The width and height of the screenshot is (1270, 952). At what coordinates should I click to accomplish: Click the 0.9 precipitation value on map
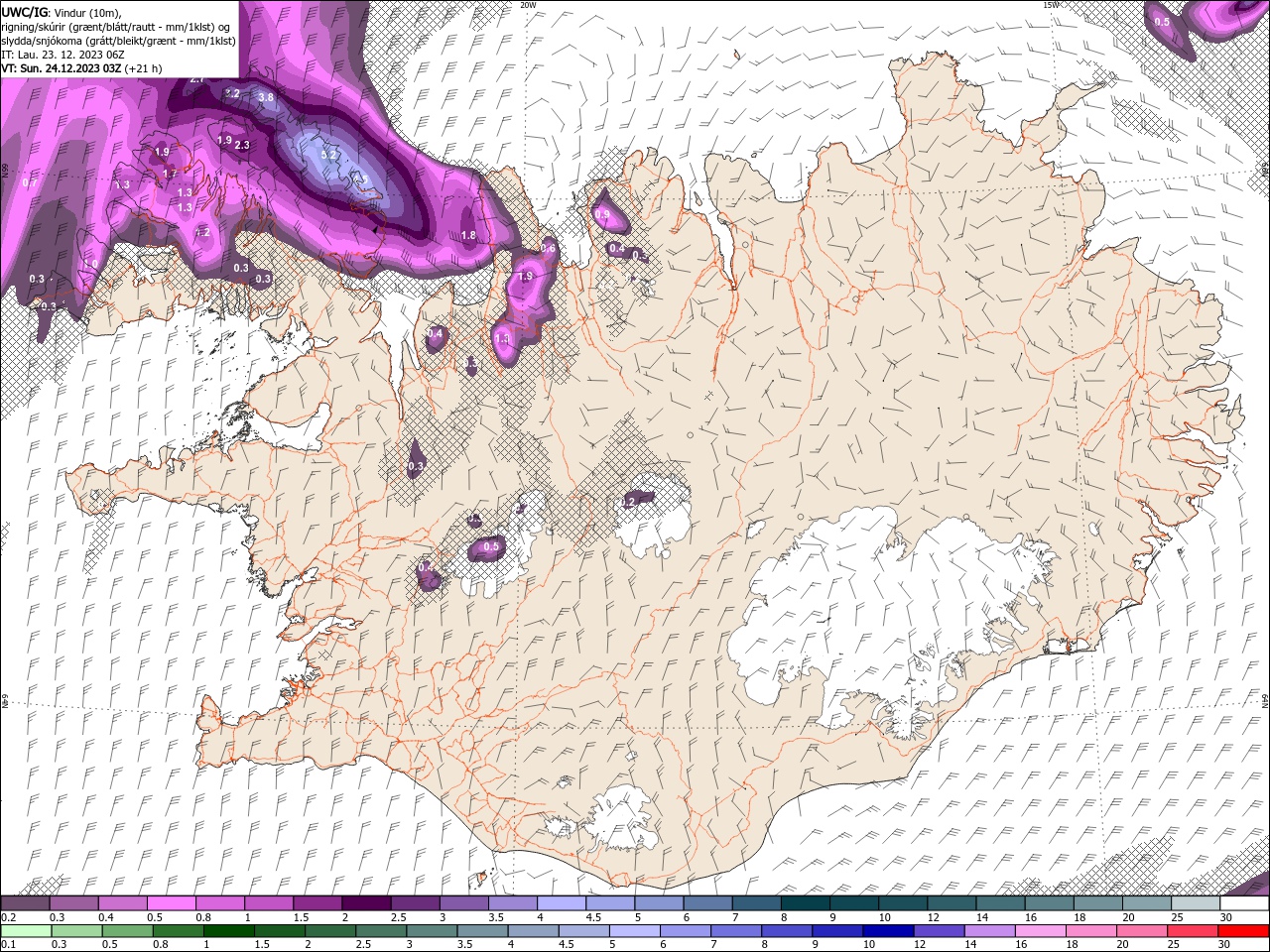click(x=602, y=214)
